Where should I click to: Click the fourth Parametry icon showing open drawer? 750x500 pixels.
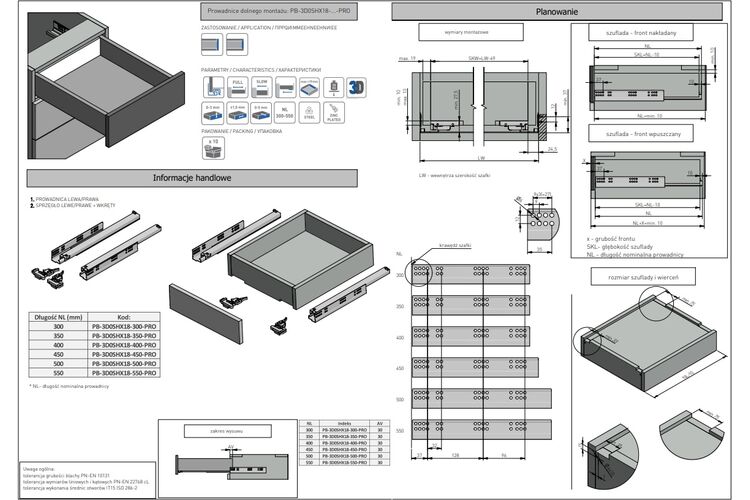(286, 88)
